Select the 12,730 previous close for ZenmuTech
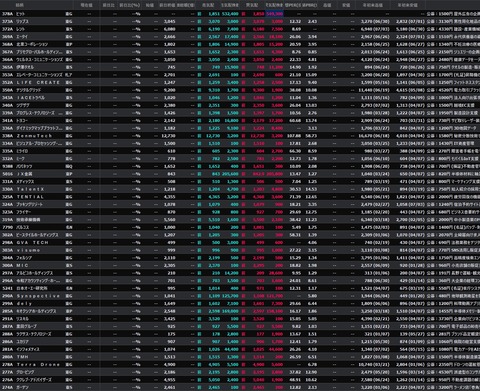This screenshot has height=391, width=480. tap(169, 136)
